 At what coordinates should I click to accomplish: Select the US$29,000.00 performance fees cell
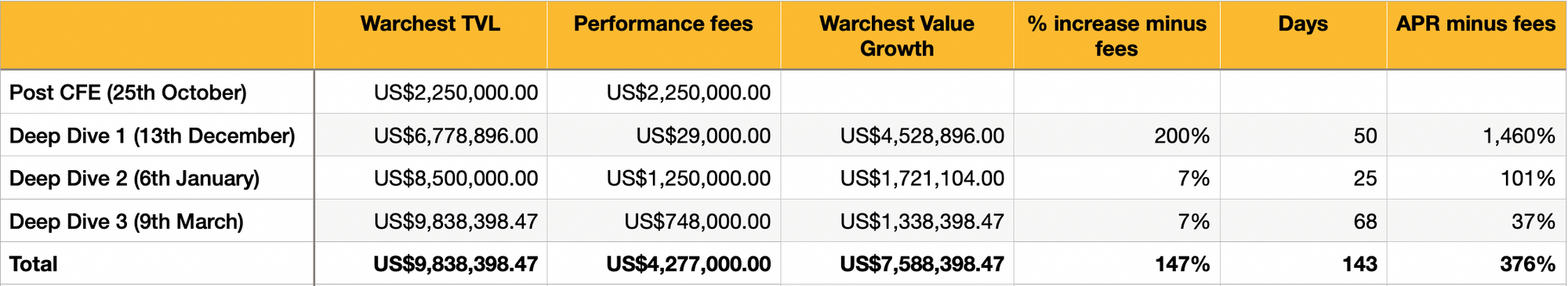point(663,136)
